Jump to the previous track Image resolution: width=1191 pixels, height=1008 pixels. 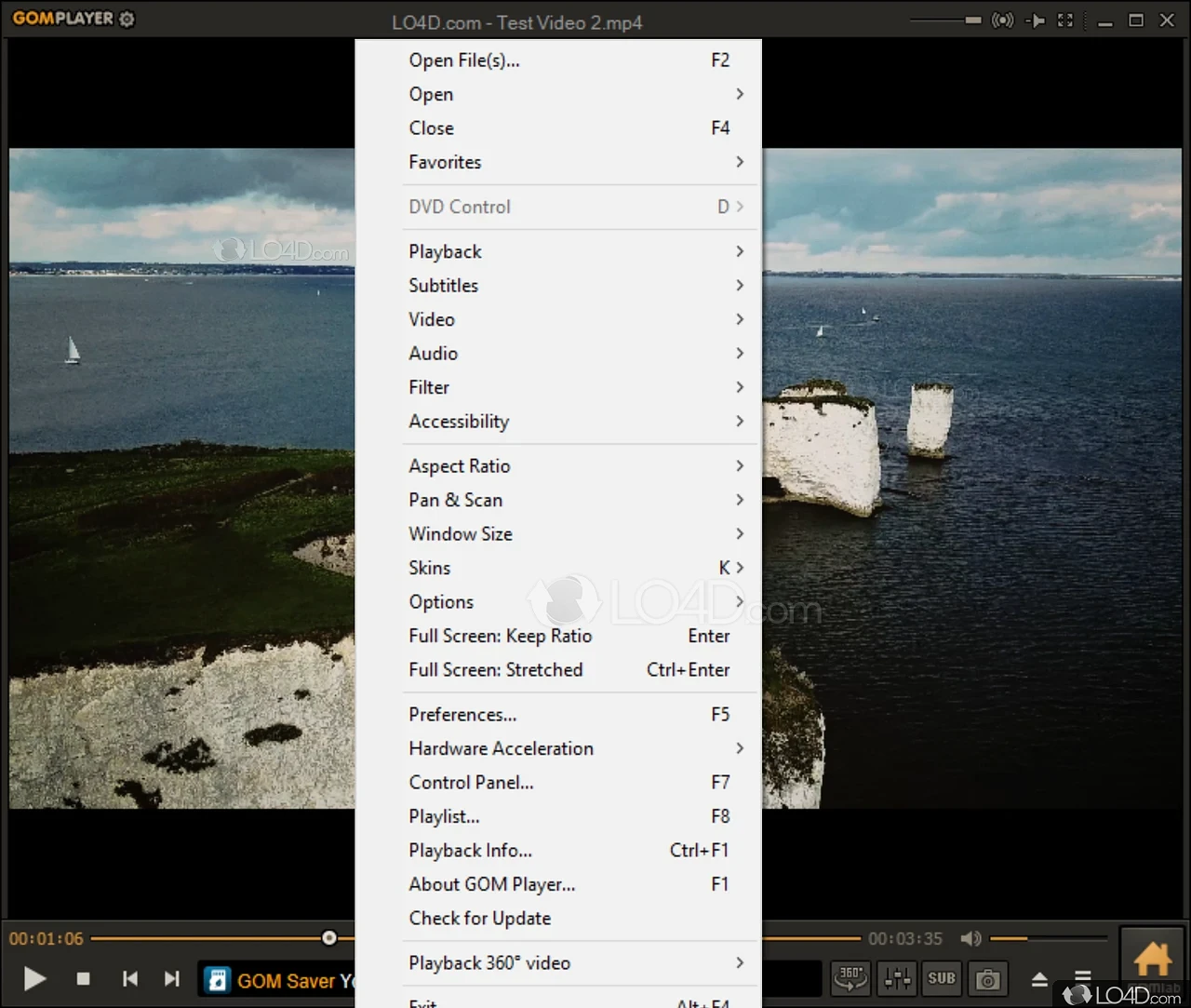click(130, 978)
